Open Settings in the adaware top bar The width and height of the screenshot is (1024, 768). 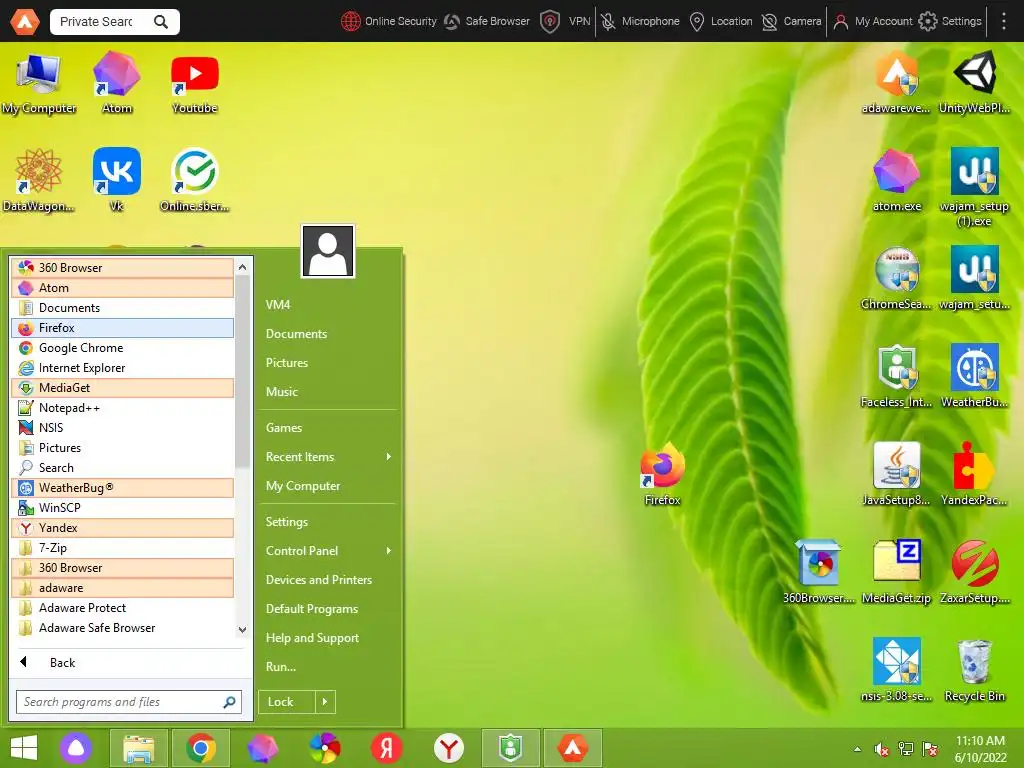point(950,22)
